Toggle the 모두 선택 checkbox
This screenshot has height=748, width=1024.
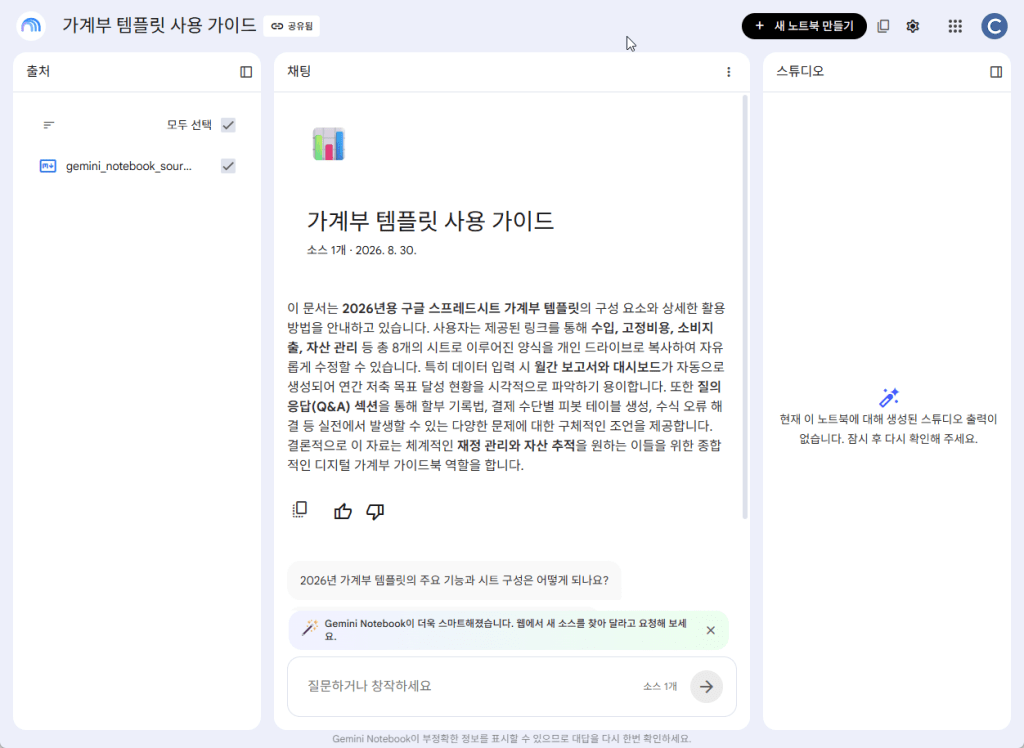tap(228, 125)
